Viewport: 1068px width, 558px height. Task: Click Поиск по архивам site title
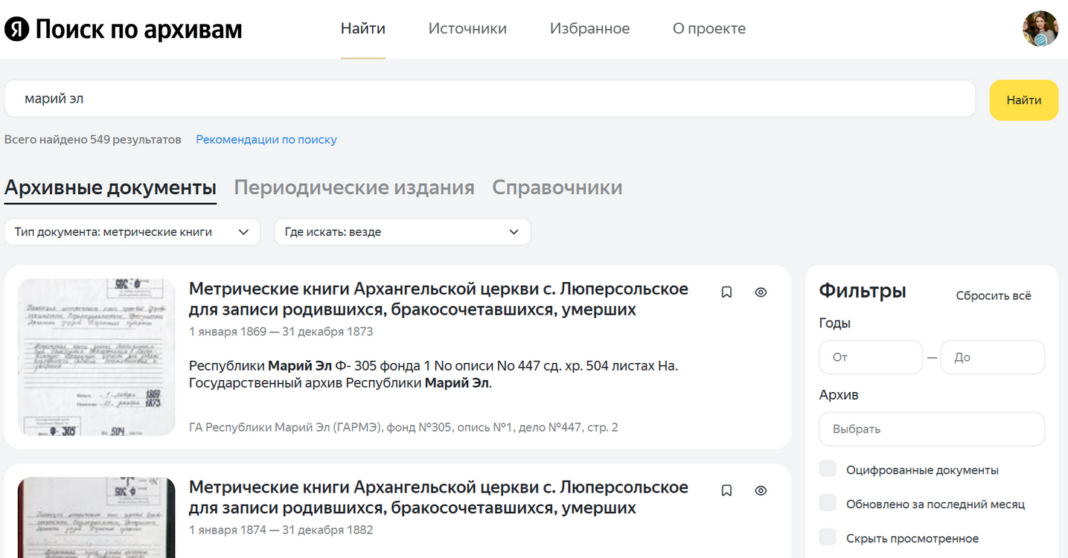138,29
